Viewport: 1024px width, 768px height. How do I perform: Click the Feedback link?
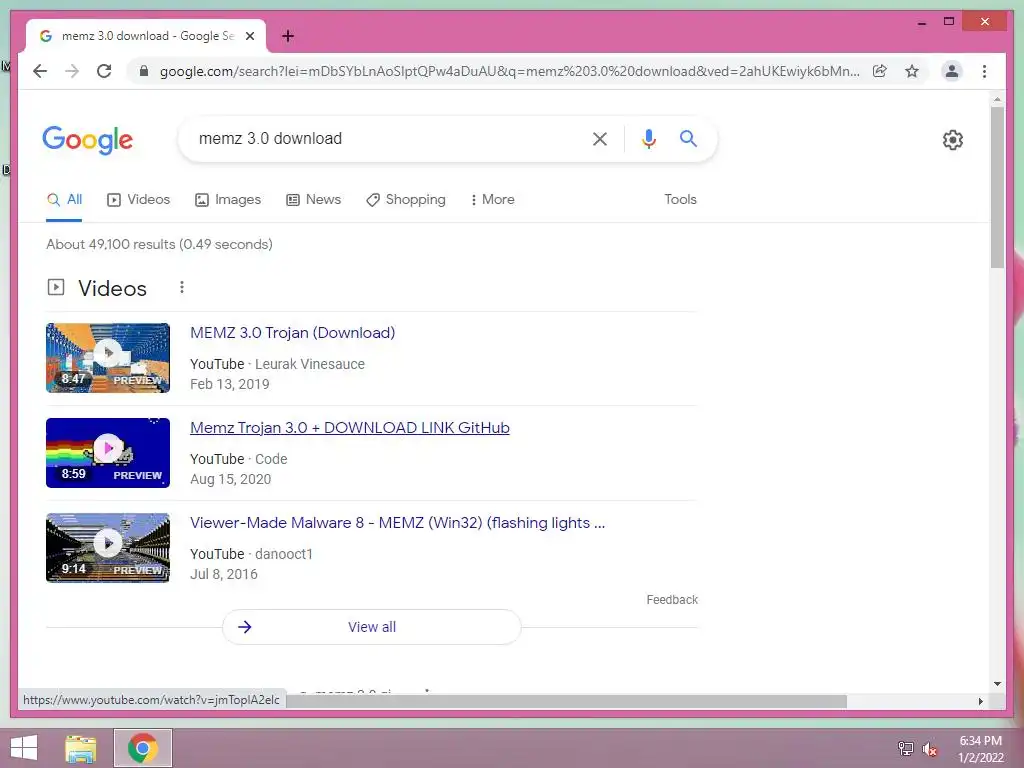[x=672, y=600]
